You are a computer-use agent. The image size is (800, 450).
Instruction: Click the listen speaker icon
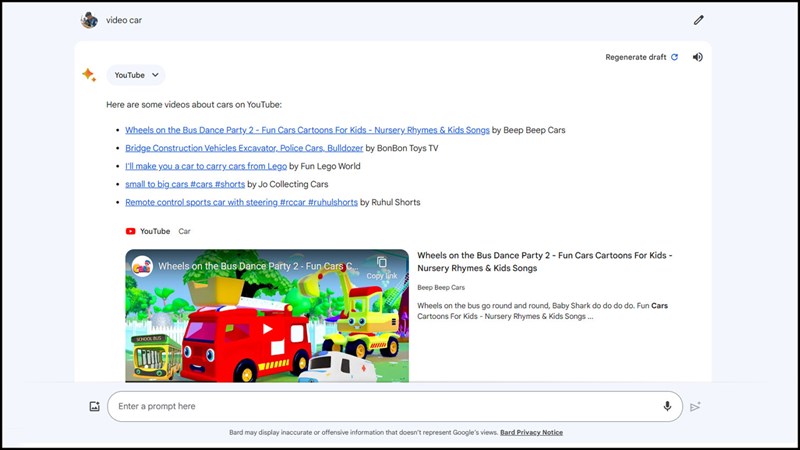[697, 57]
